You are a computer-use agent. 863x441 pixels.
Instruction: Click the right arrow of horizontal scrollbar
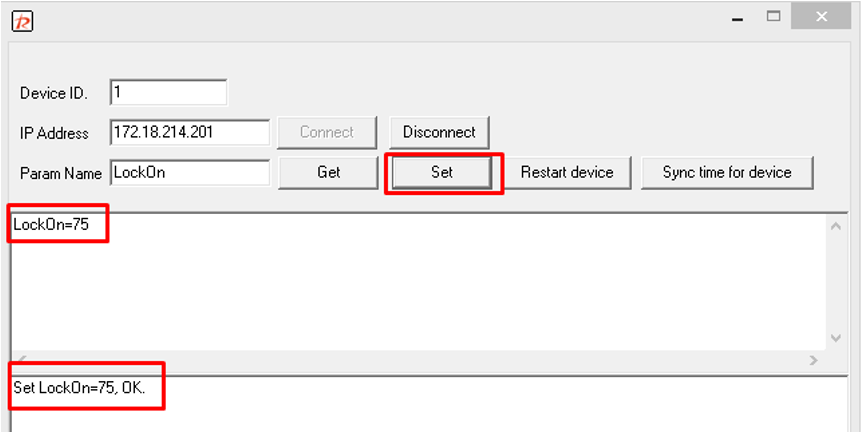[813, 360]
